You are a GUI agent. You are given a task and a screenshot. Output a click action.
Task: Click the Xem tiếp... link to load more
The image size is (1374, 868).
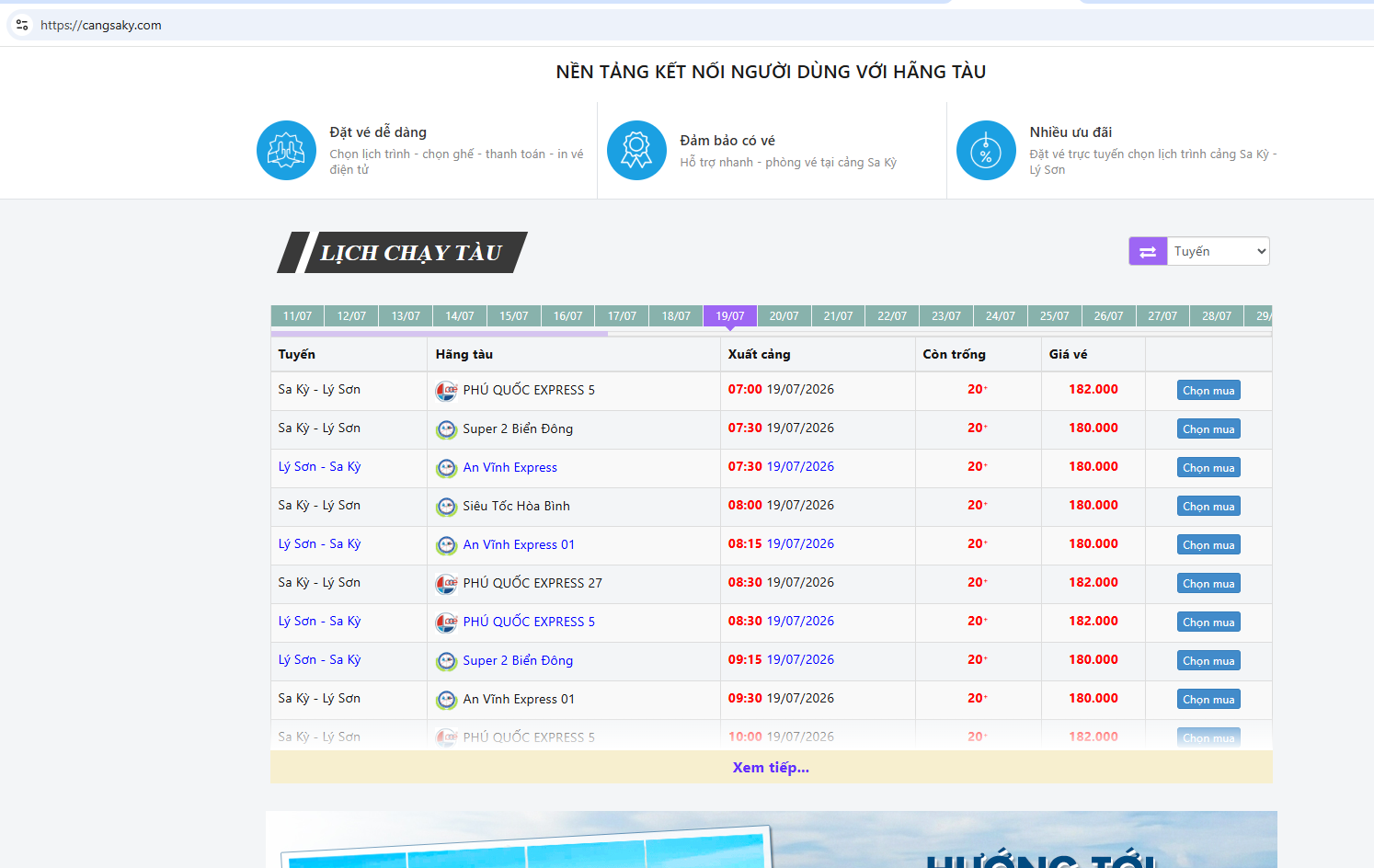pyautogui.click(x=771, y=768)
